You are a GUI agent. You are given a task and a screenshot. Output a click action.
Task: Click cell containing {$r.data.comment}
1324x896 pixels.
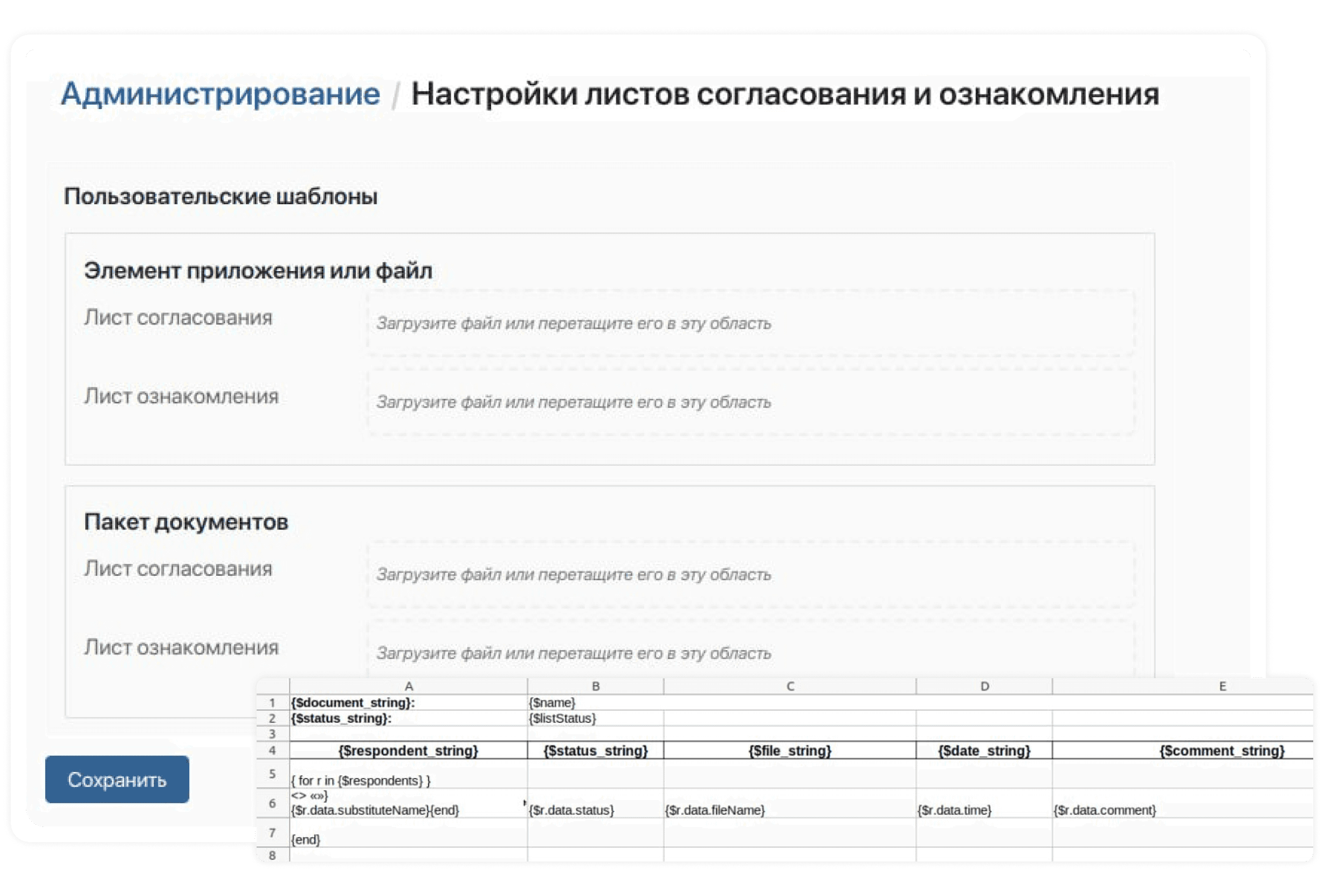[x=1183, y=803]
